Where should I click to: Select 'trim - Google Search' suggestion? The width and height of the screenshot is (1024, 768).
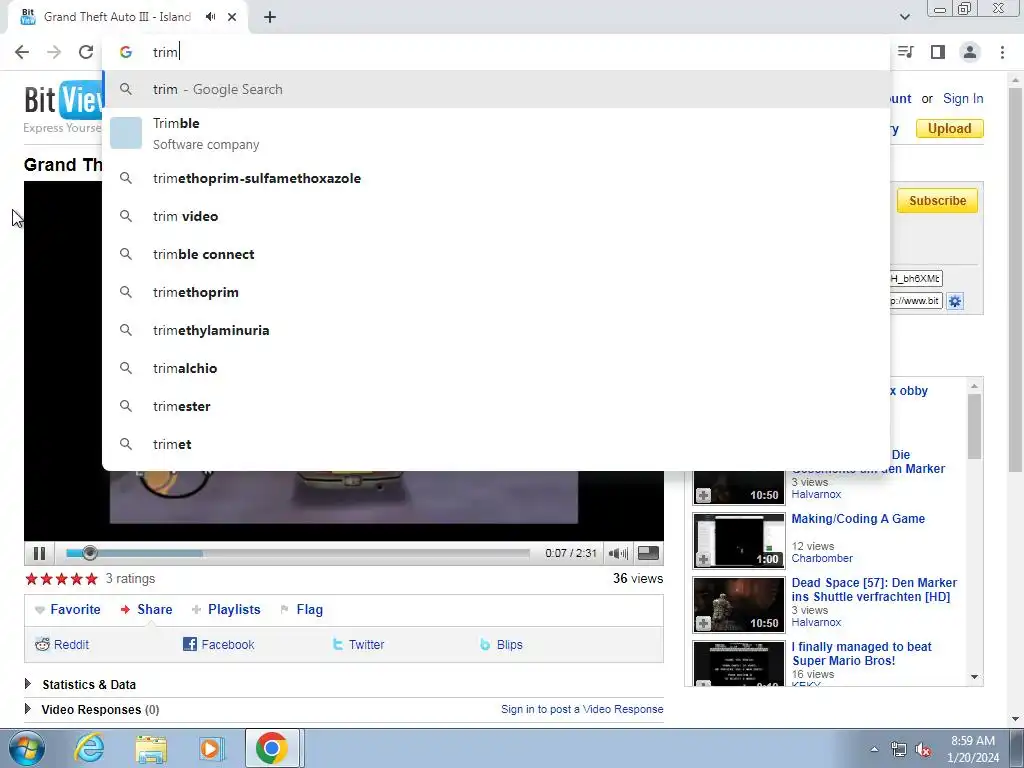pos(496,89)
